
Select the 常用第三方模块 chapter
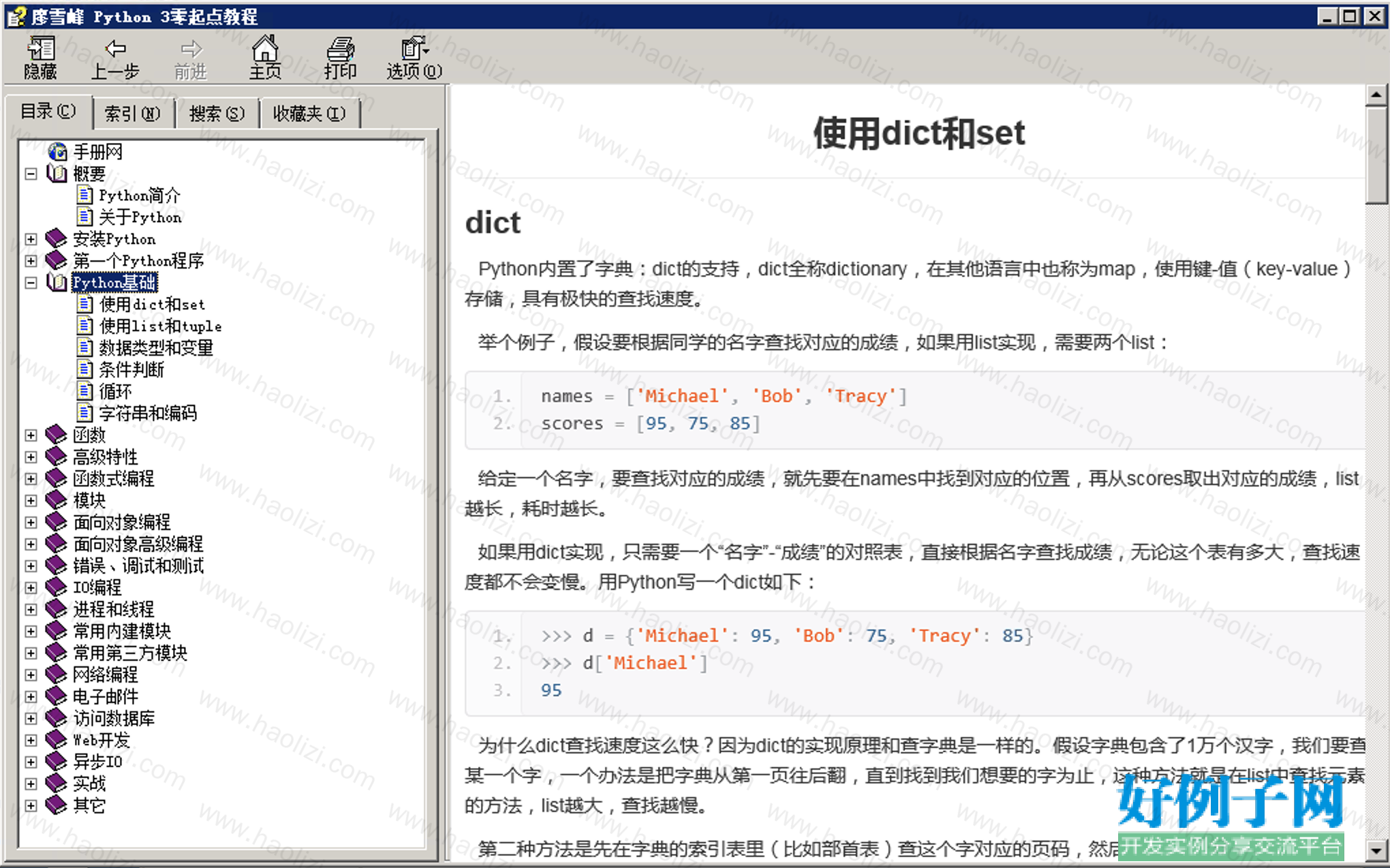pos(130,653)
